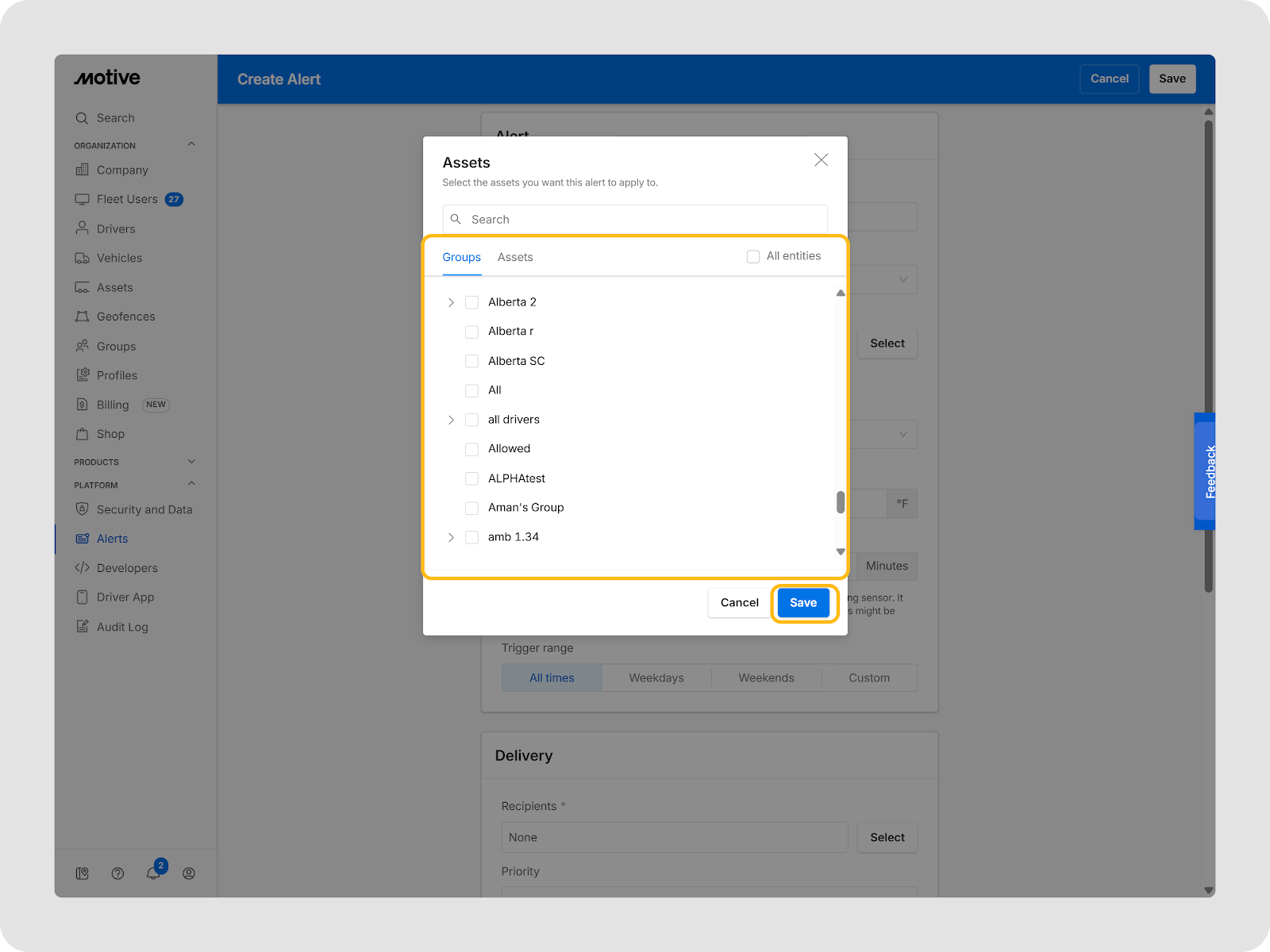Screen dimensions: 1270x952
Task: Click the notifications bell icon
Action: point(153,873)
